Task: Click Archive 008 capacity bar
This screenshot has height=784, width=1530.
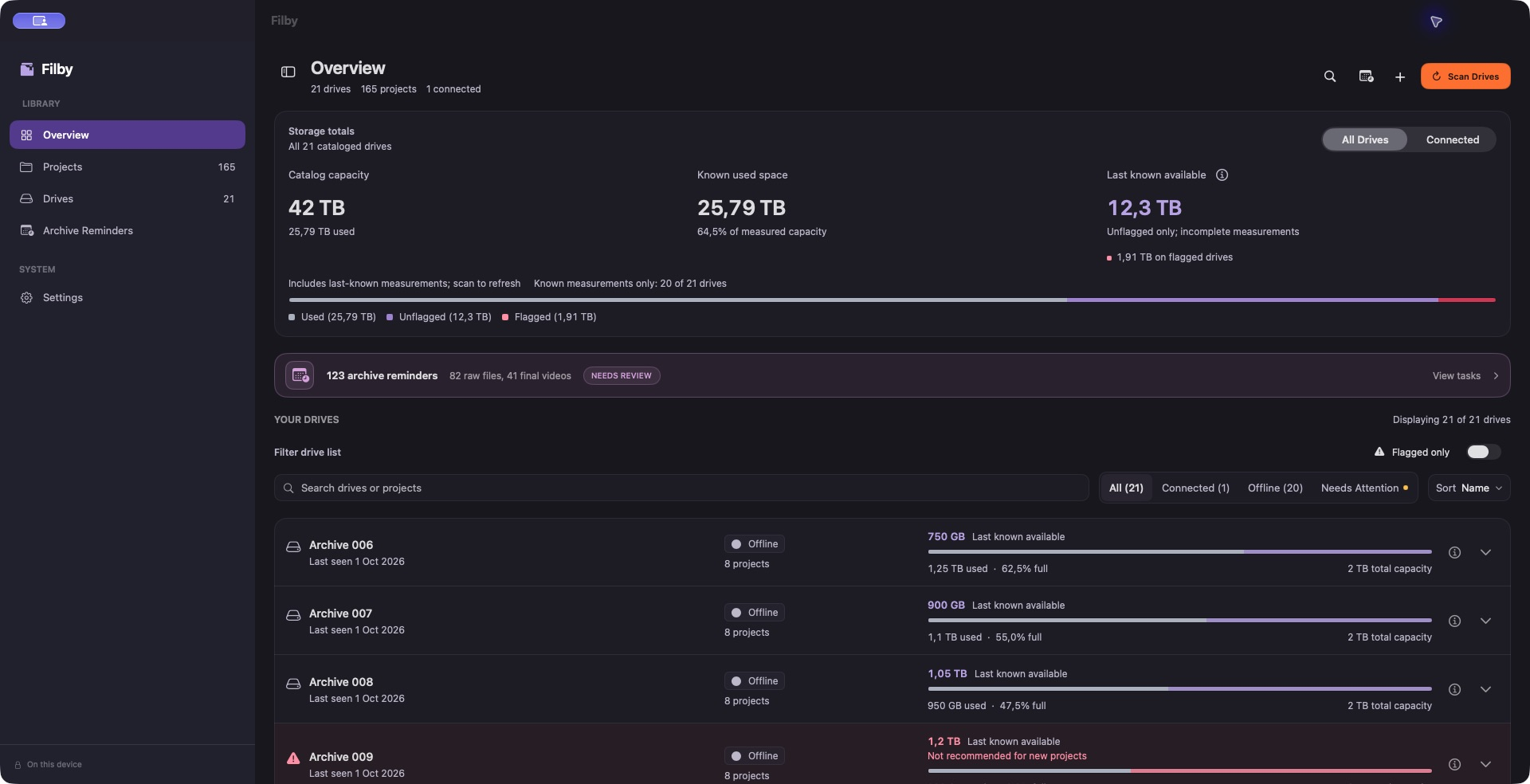Action: pyautogui.click(x=1179, y=688)
